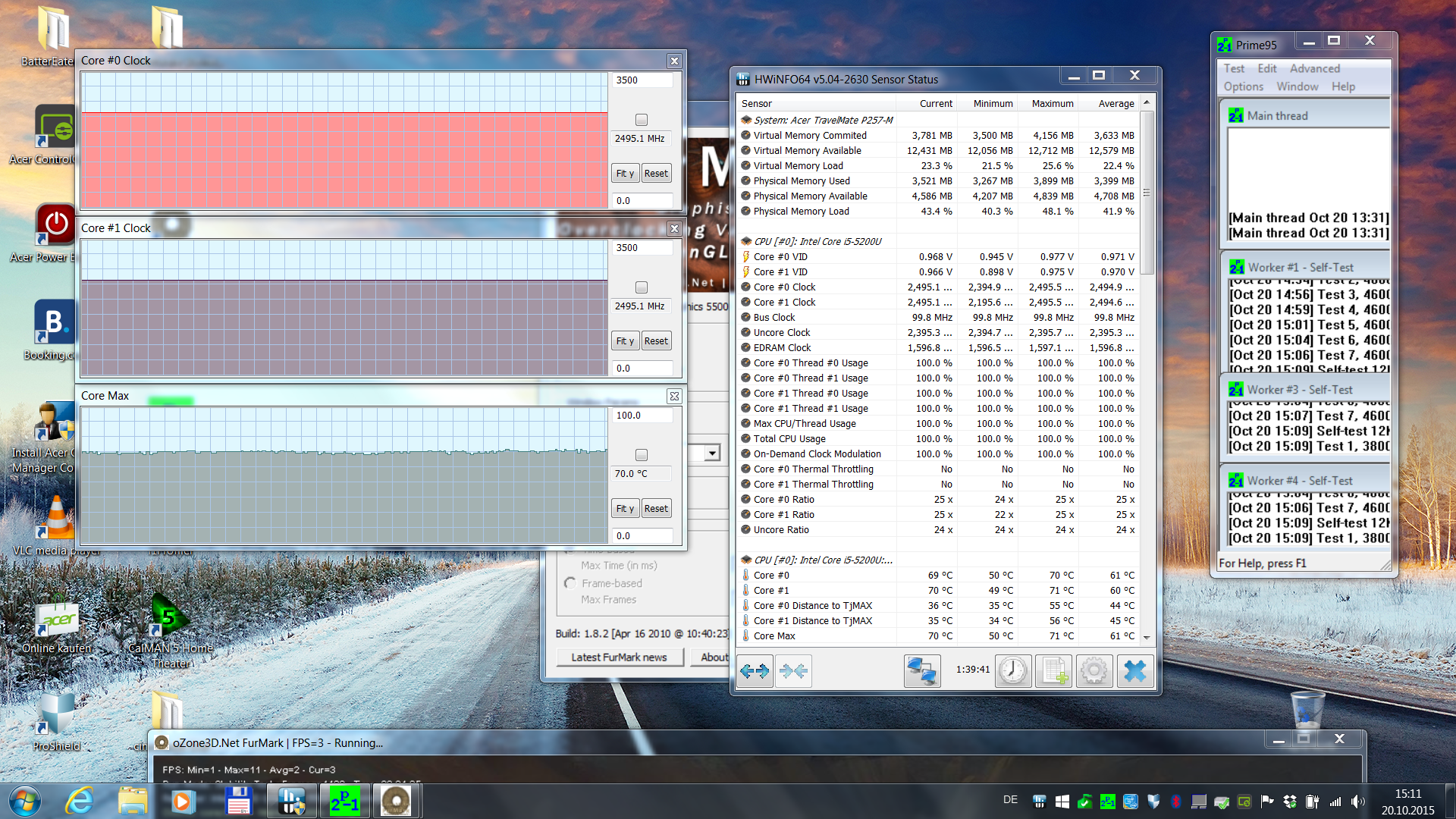This screenshot has height=819, width=1456.
Task: Click the Average column header in HWiNFO
Action: pos(1109,104)
